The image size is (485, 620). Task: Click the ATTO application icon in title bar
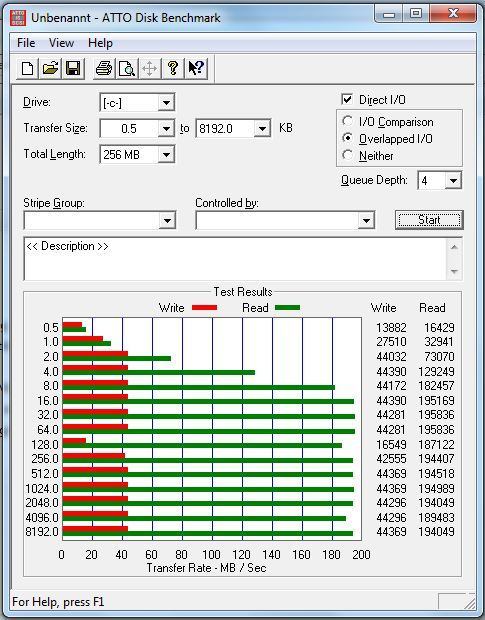point(18,18)
